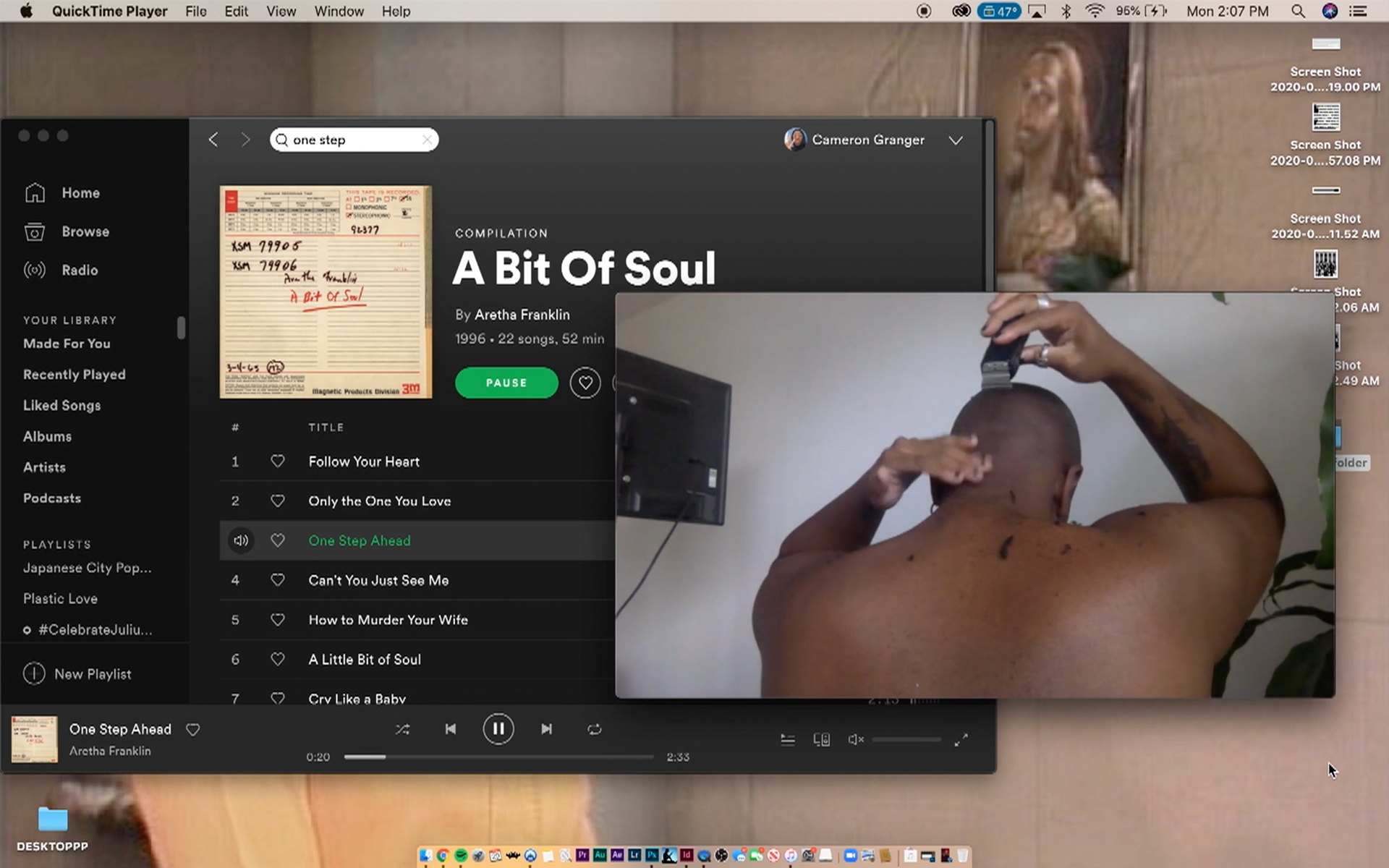This screenshot has width=1389, height=868.
Task: Click the Spotify volume slider
Action: 906,739
